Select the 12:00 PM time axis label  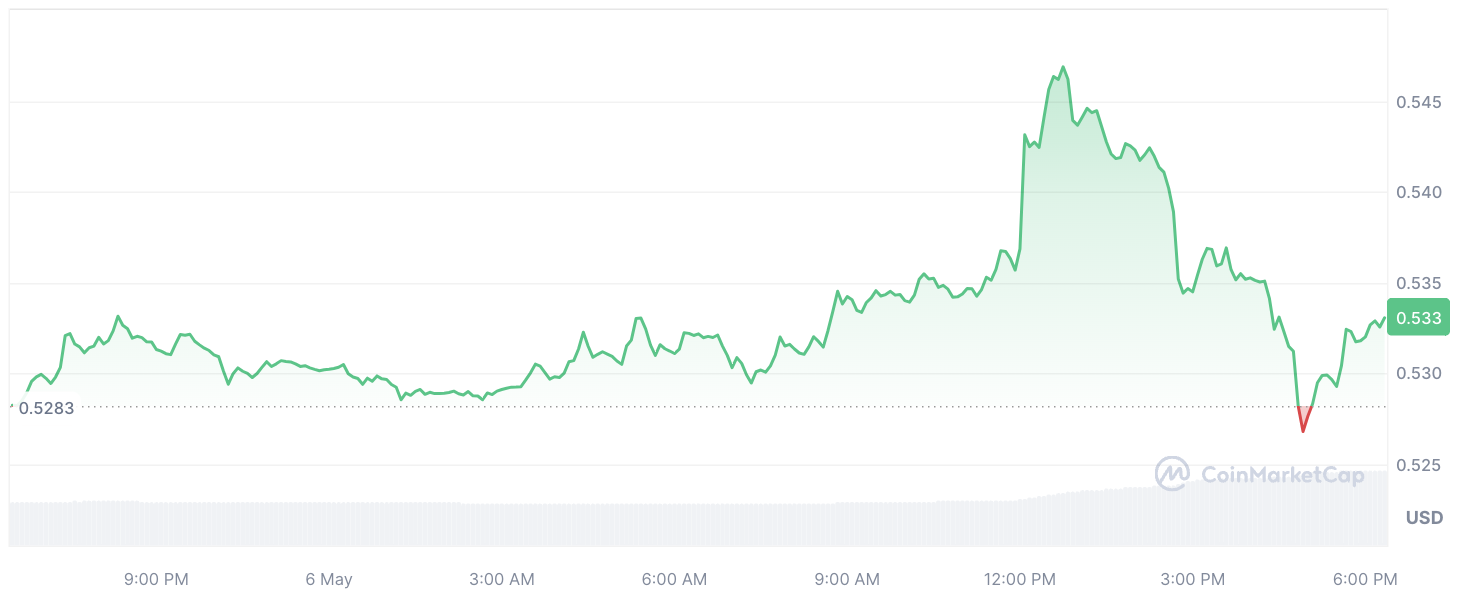tap(1021, 579)
